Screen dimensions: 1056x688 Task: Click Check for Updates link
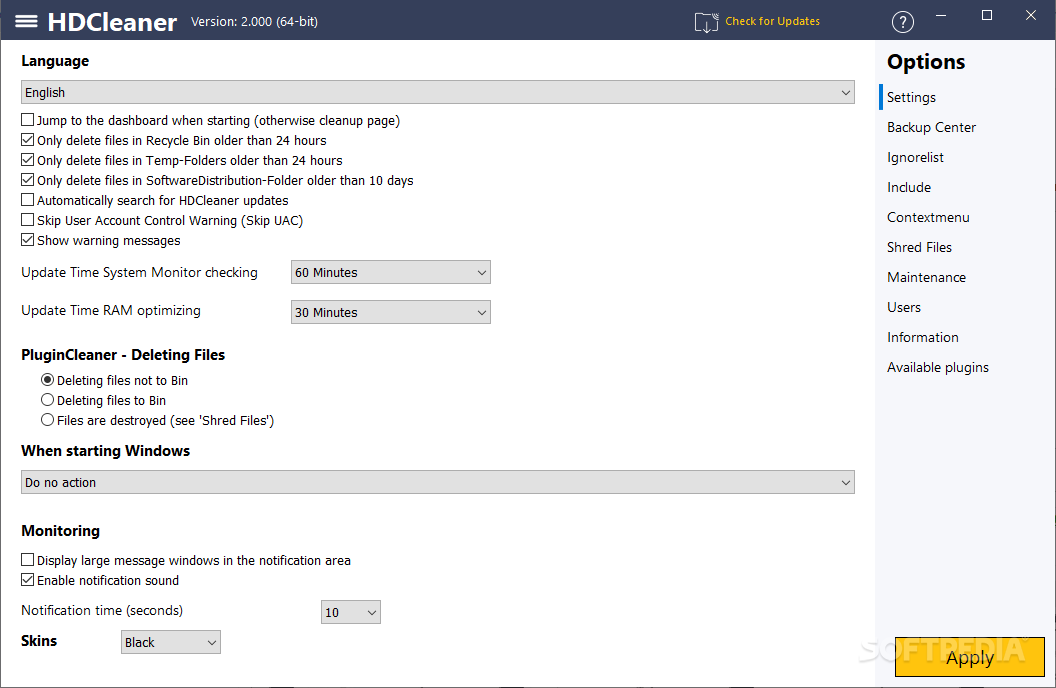tap(772, 22)
